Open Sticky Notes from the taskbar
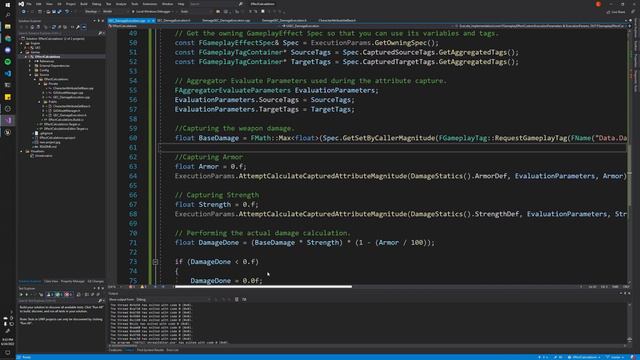The width and height of the screenshot is (640, 360). [x=8, y=97]
